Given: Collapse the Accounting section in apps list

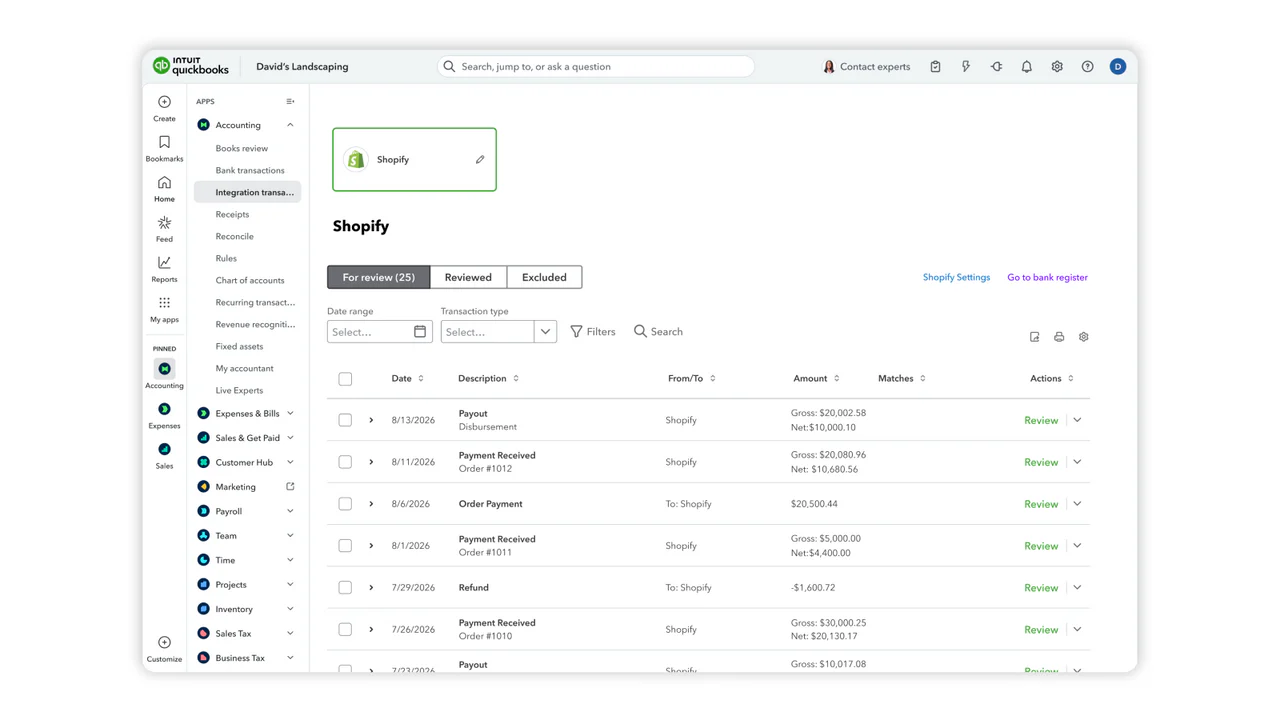Looking at the screenshot, I should coord(289,125).
